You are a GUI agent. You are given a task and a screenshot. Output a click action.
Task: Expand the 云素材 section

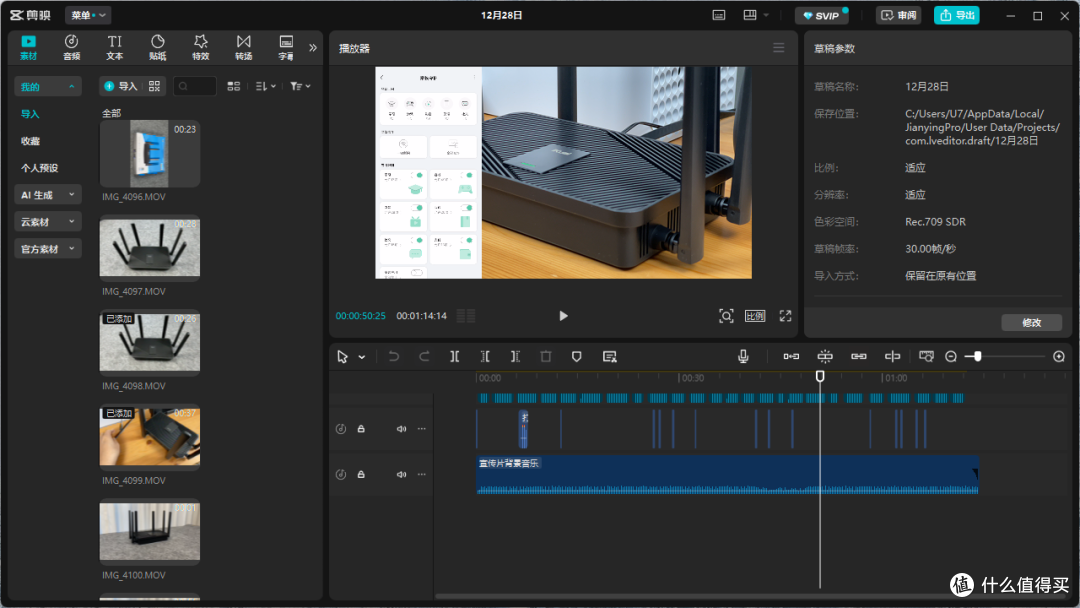tap(48, 222)
